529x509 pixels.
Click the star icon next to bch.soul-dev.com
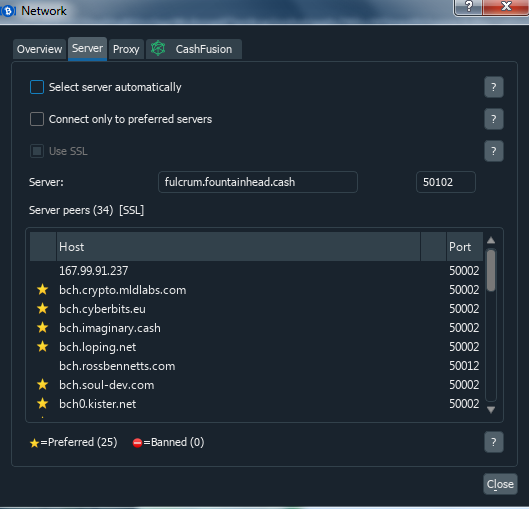point(43,385)
